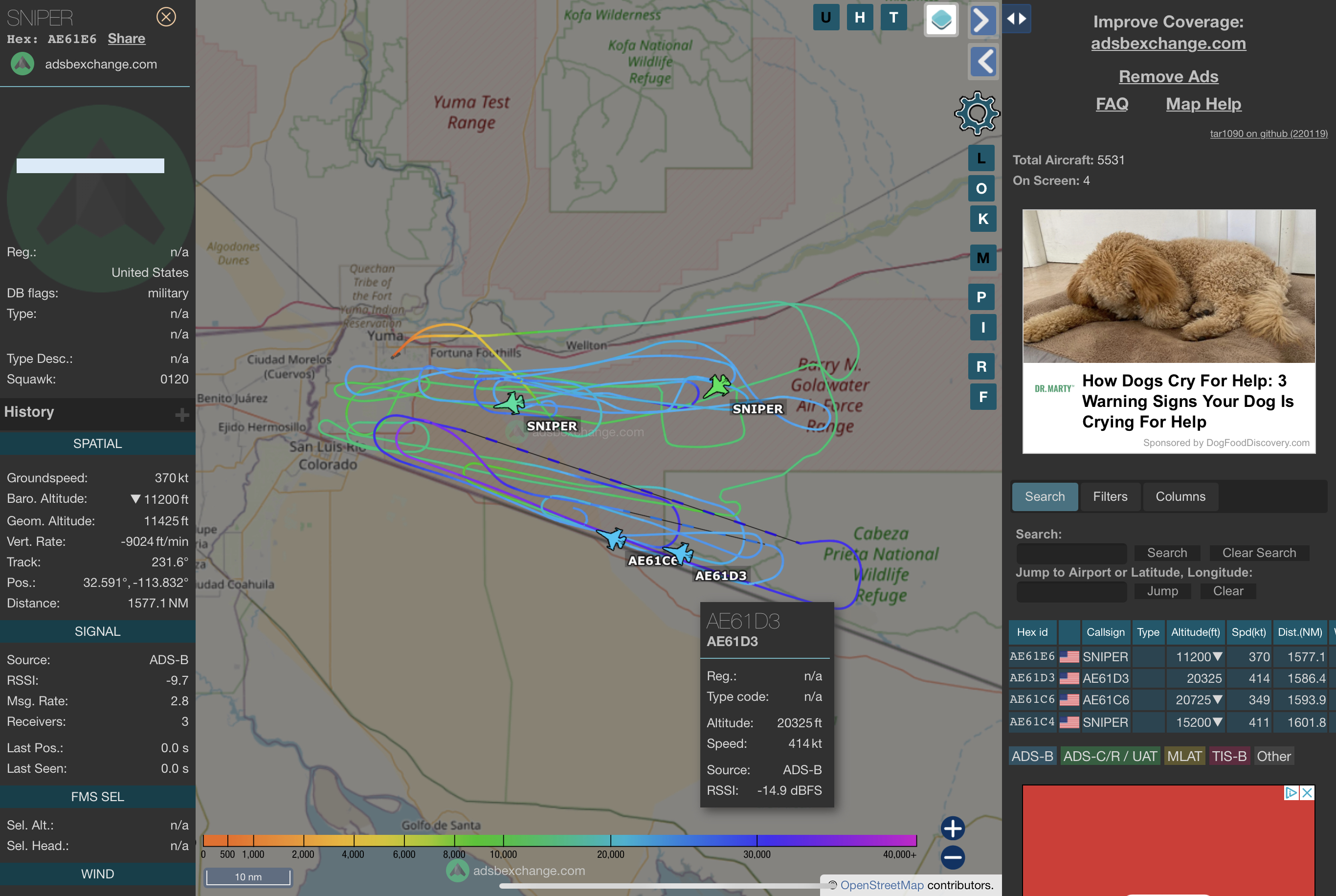Toggle the H map button

coord(860,18)
